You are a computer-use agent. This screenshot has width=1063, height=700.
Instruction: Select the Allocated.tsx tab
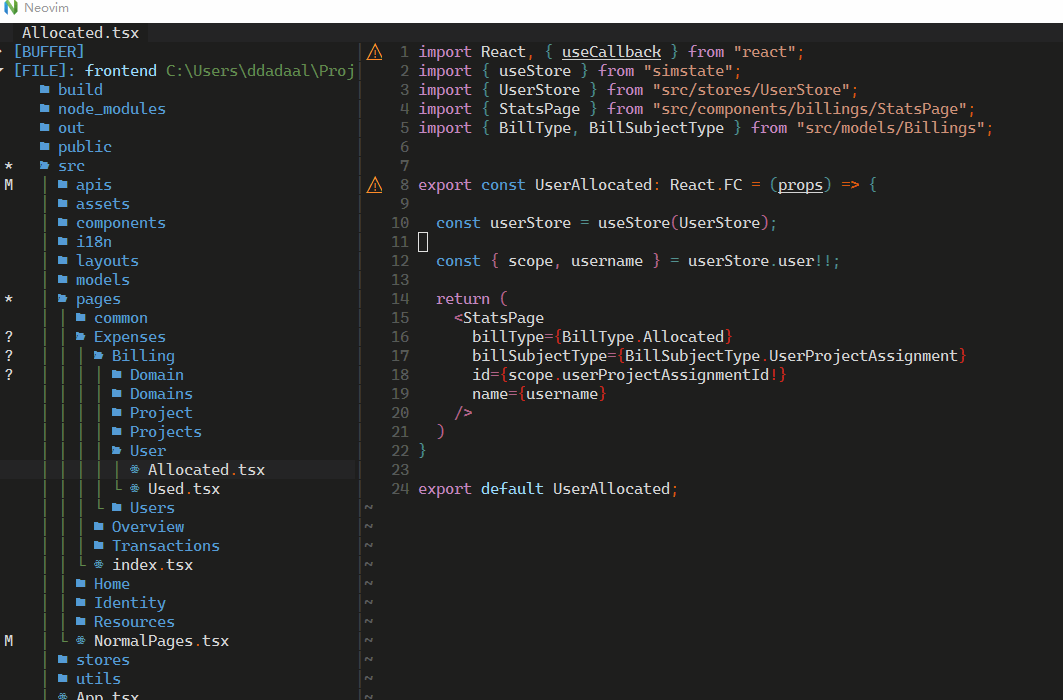pos(80,33)
